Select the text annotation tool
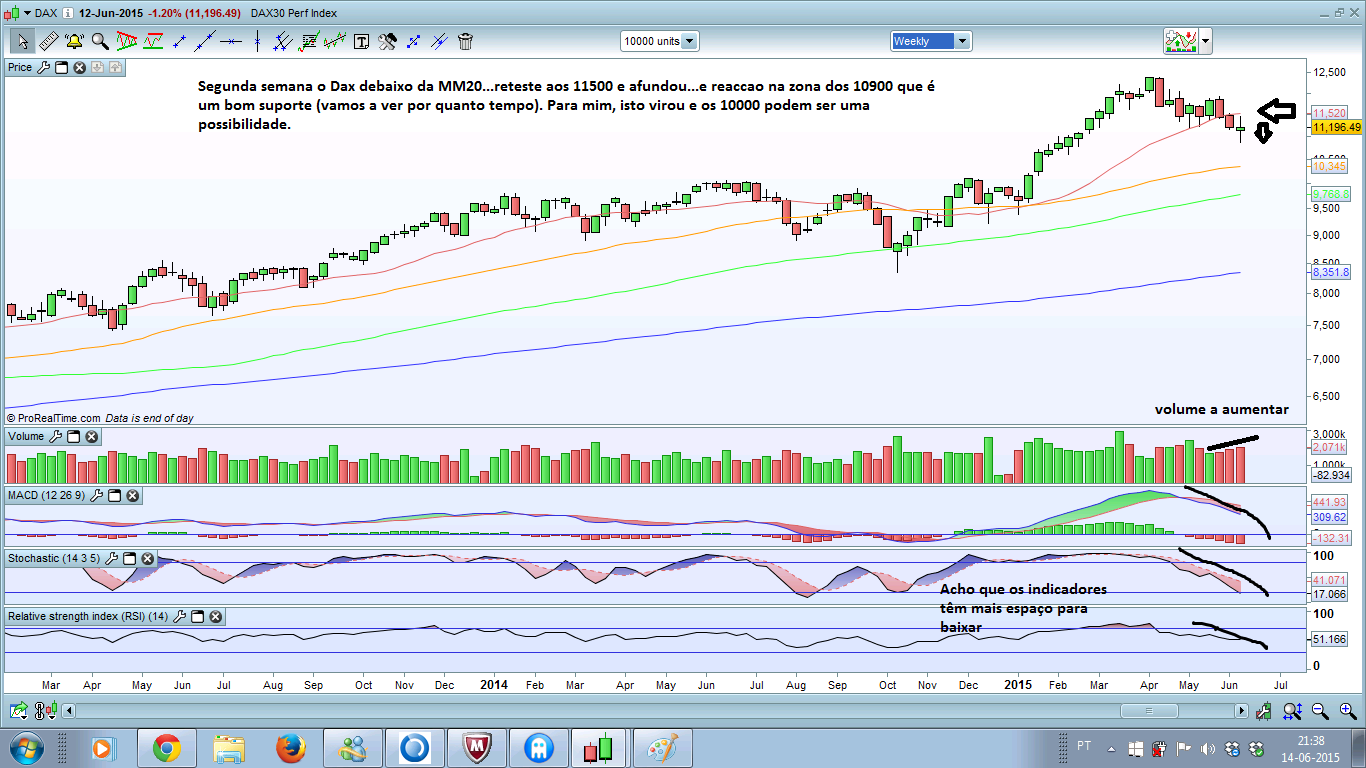The image size is (1366, 768). 361,41
